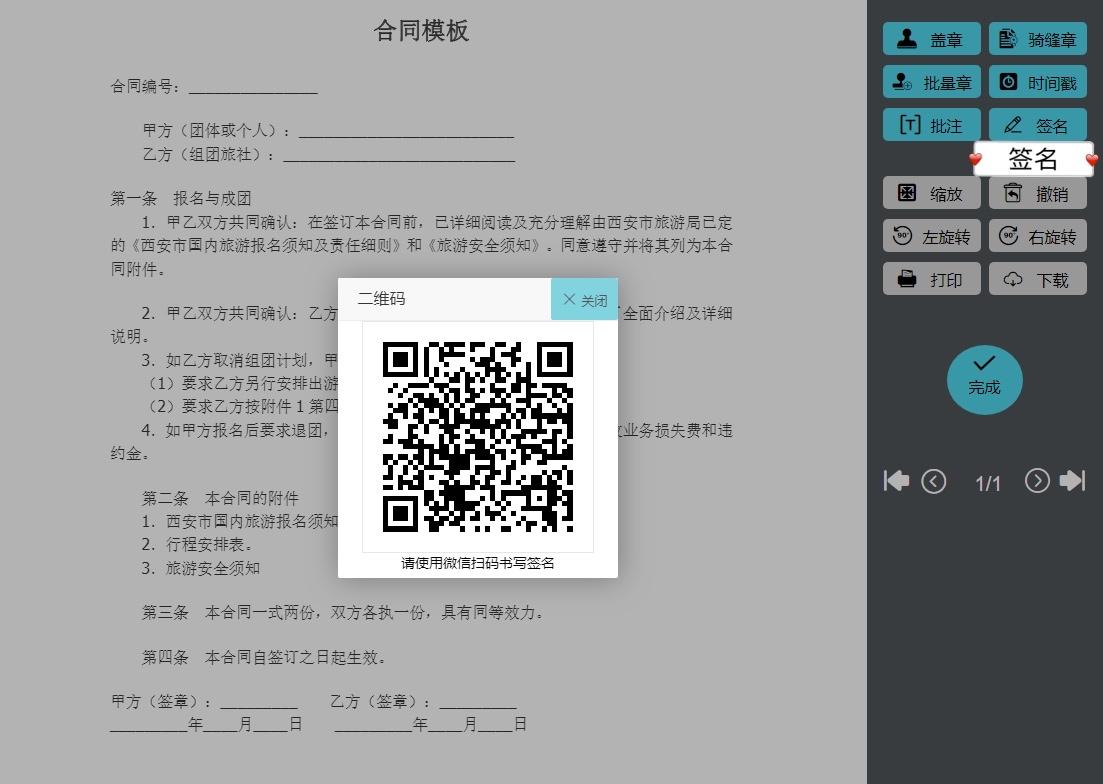Click the round 完成 finish button
Screen dimensions: 1103x784
tap(984, 380)
